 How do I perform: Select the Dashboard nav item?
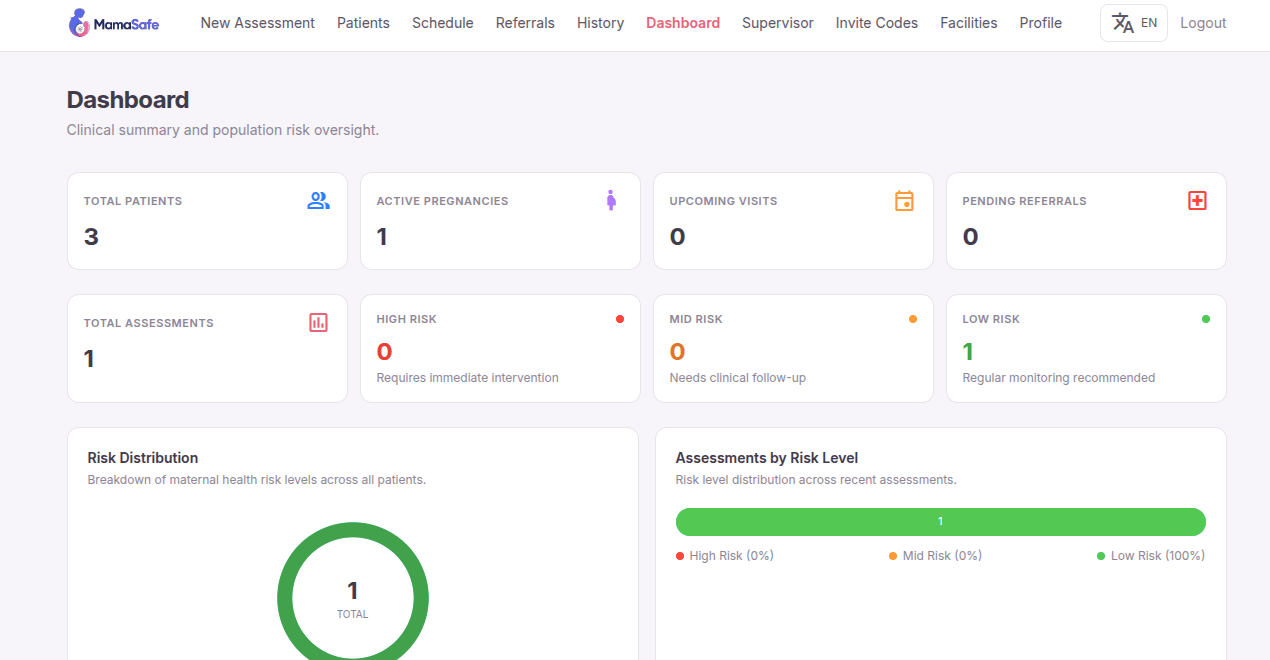click(683, 23)
